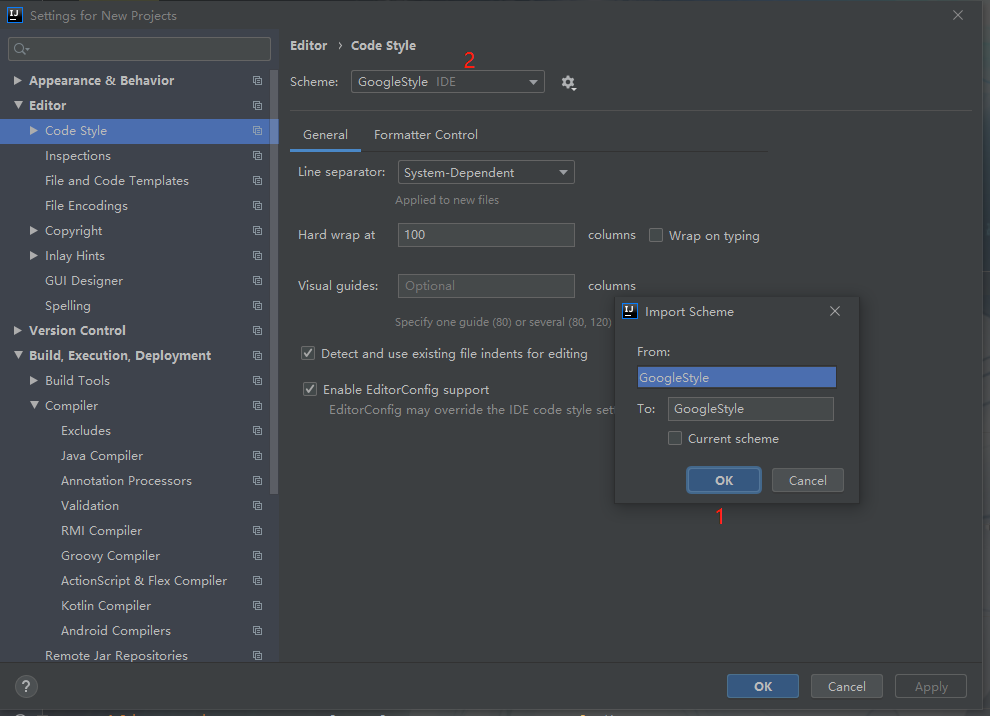
Task: Click the search magnifier icon in the settings filter
Action: pyautogui.click(x=21, y=49)
